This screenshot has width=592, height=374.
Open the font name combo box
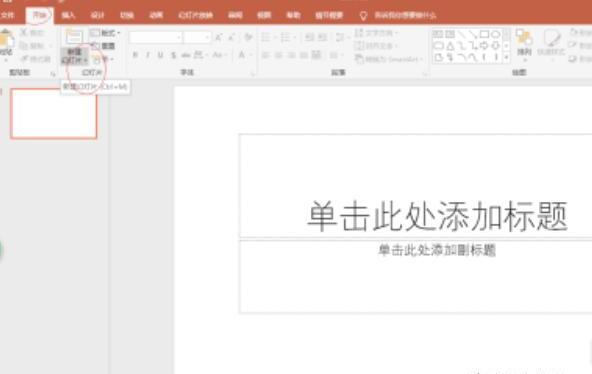pyautogui.click(x=155, y=37)
